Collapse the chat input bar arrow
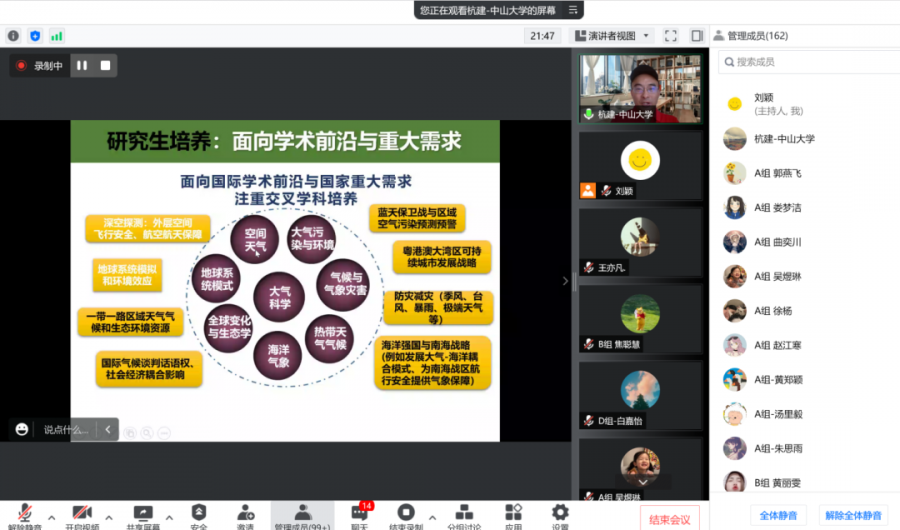 (x=108, y=429)
